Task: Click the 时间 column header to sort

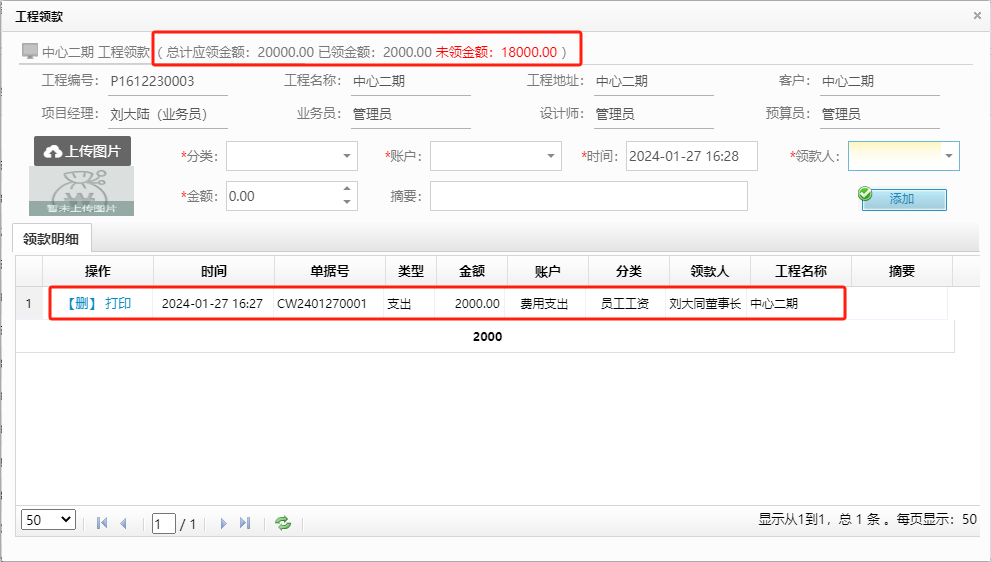Action: 213,271
